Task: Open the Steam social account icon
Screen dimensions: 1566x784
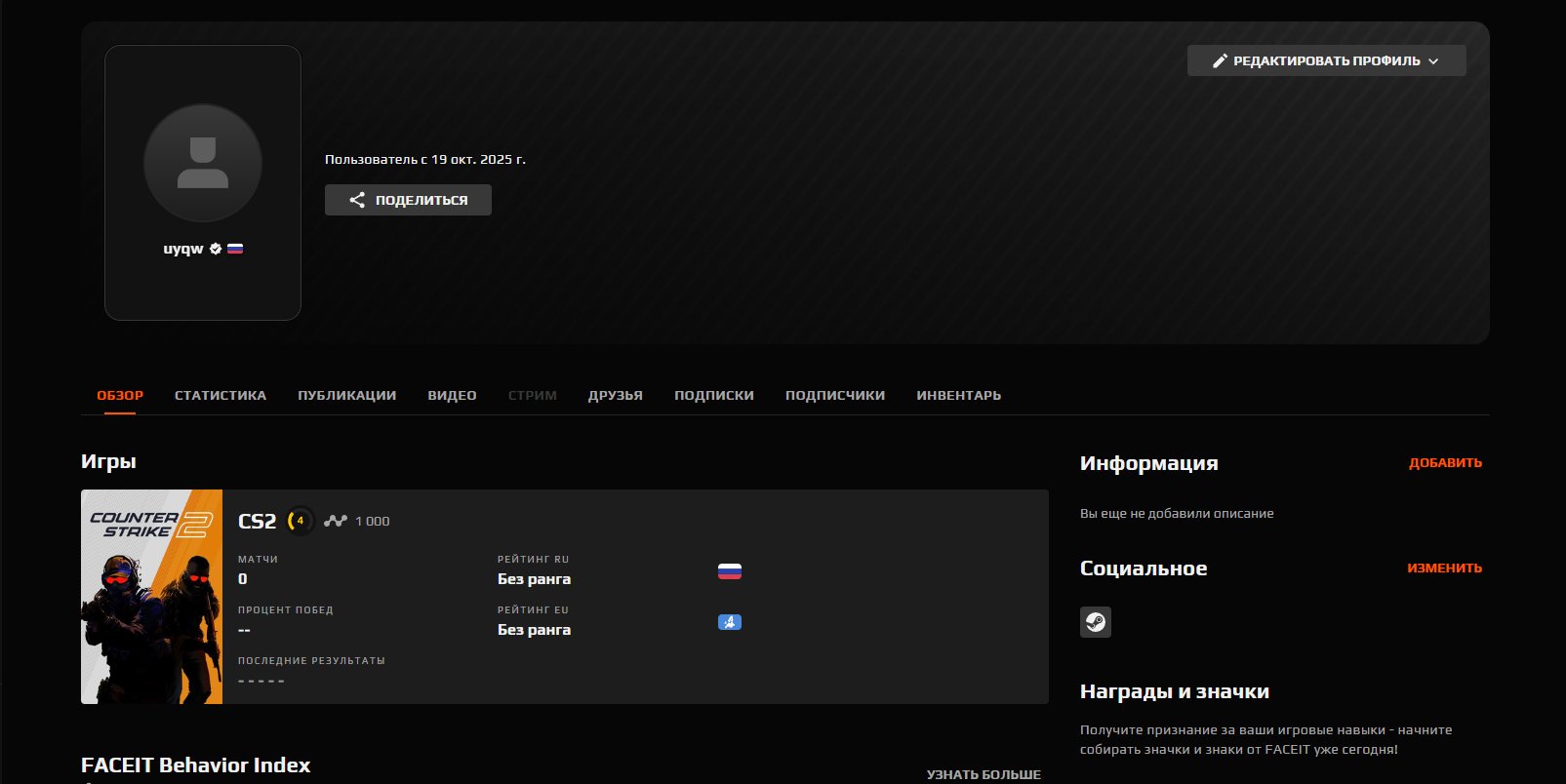Action: 1095,622
